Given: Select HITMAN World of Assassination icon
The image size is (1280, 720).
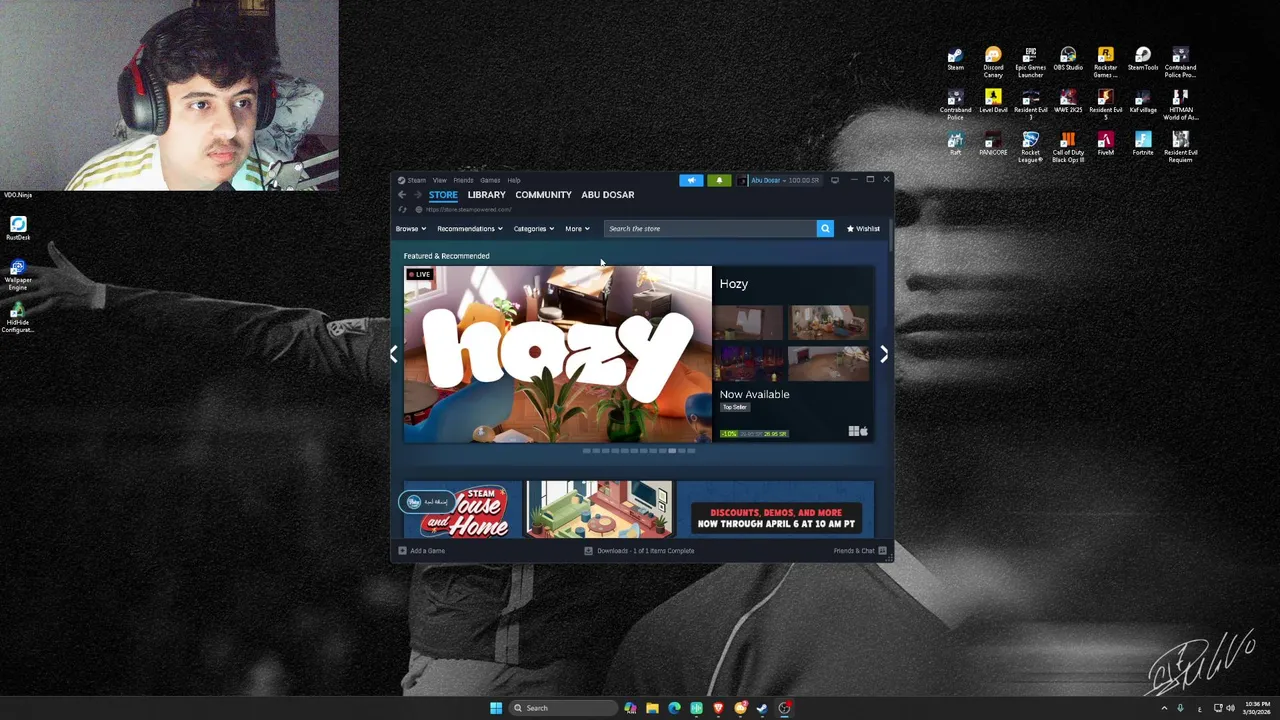Looking at the screenshot, I should click(x=1180, y=104).
